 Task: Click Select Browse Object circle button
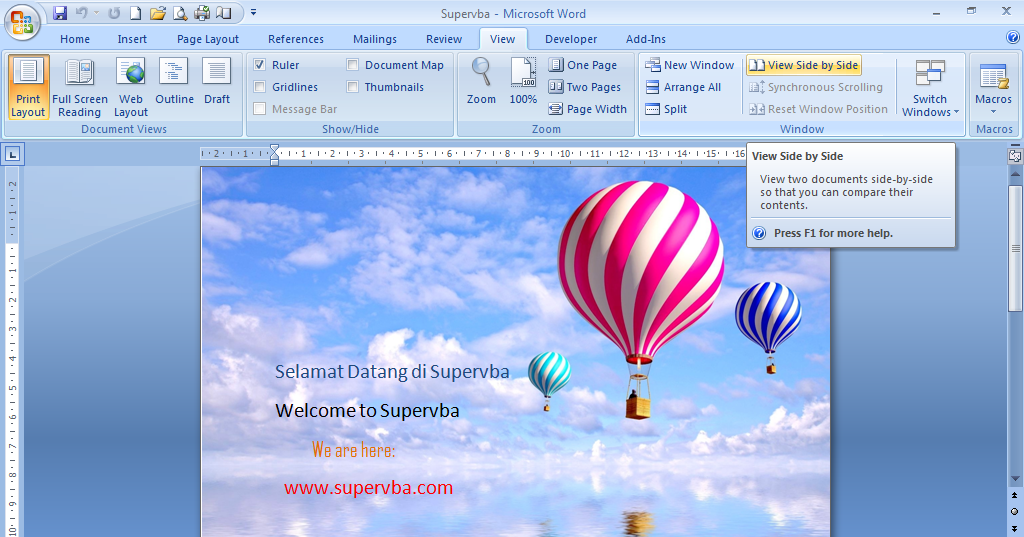[1014, 512]
